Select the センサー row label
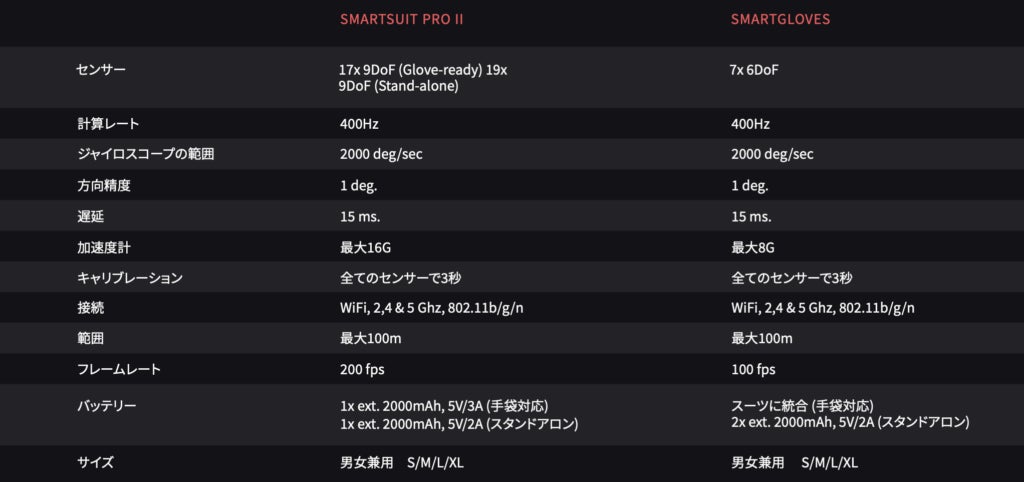This screenshot has height=482, width=1024. click(x=101, y=70)
